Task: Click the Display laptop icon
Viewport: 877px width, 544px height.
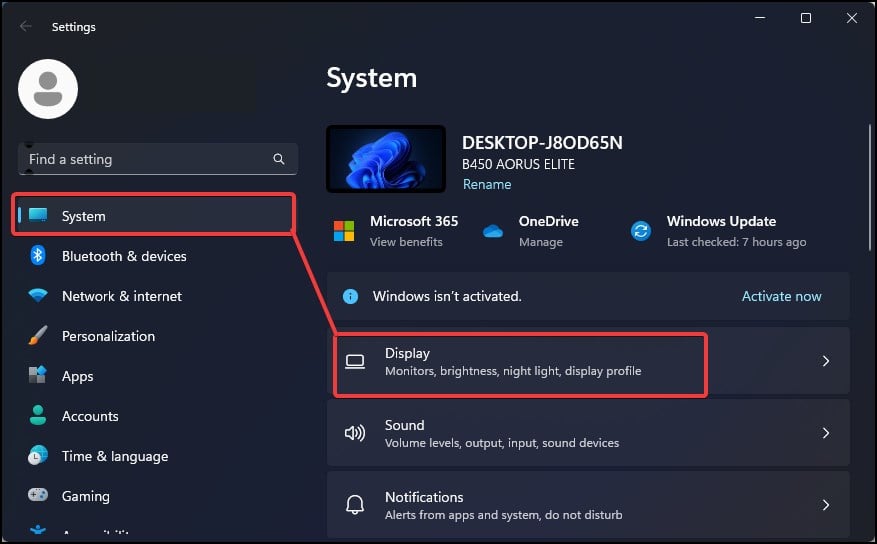Action: (355, 362)
